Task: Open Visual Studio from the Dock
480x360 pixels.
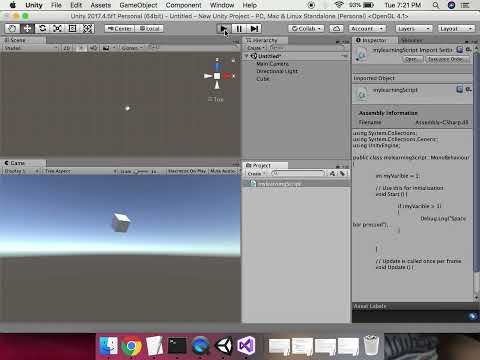Action: (x=246, y=345)
